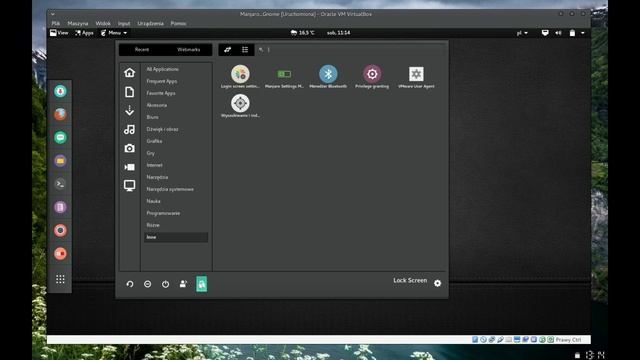Switch to icon grid view button
The height and width of the screenshot is (360, 640).
(227, 50)
